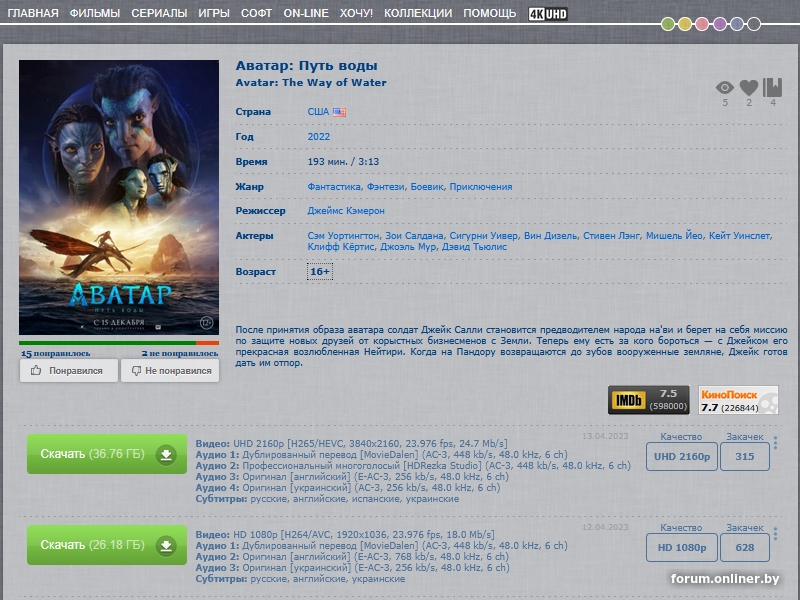The width and height of the screenshot is (800, 600).
Task: Open the KinoPoisk rating badge
Action: (x=738, y=400)
